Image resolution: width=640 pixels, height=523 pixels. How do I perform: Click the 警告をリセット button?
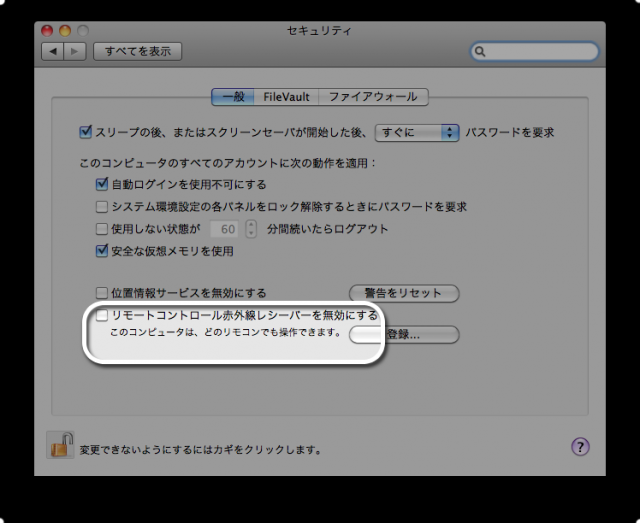[x=403, y=293]
